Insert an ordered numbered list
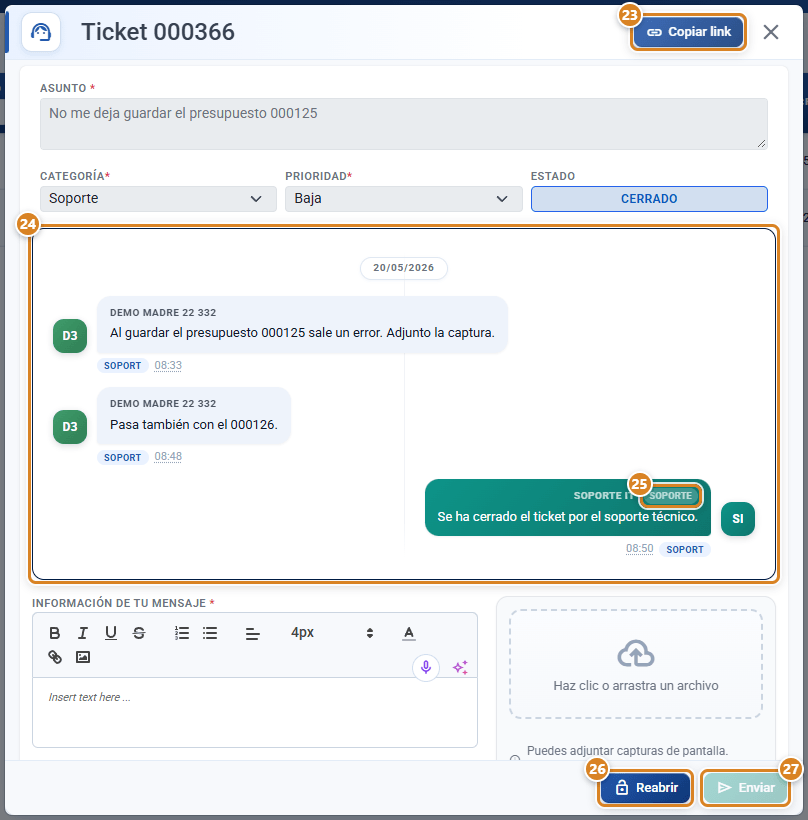Image resolution: width=808 pixels, height=820 pixels. click(x=182, y=633)
